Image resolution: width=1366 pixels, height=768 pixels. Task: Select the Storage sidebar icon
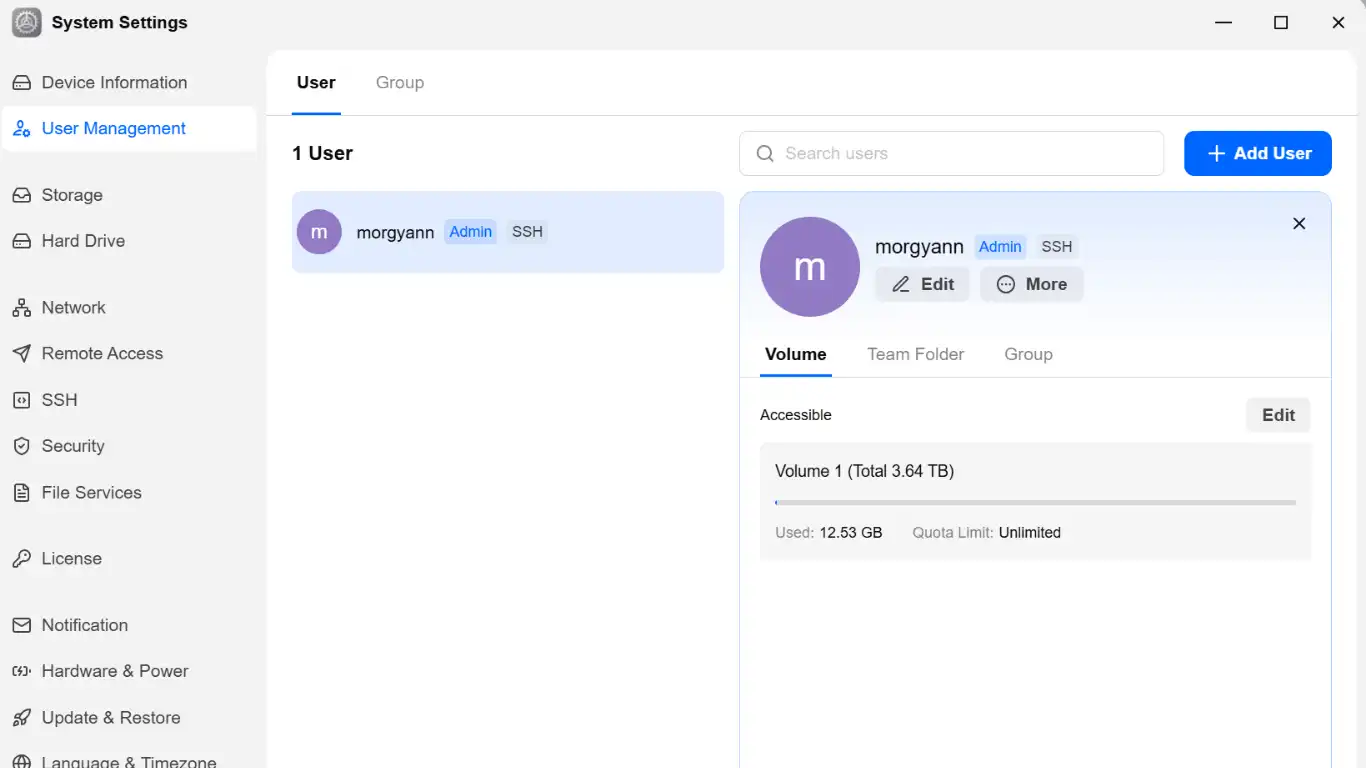pyautogui.click(x=22, y=195)
